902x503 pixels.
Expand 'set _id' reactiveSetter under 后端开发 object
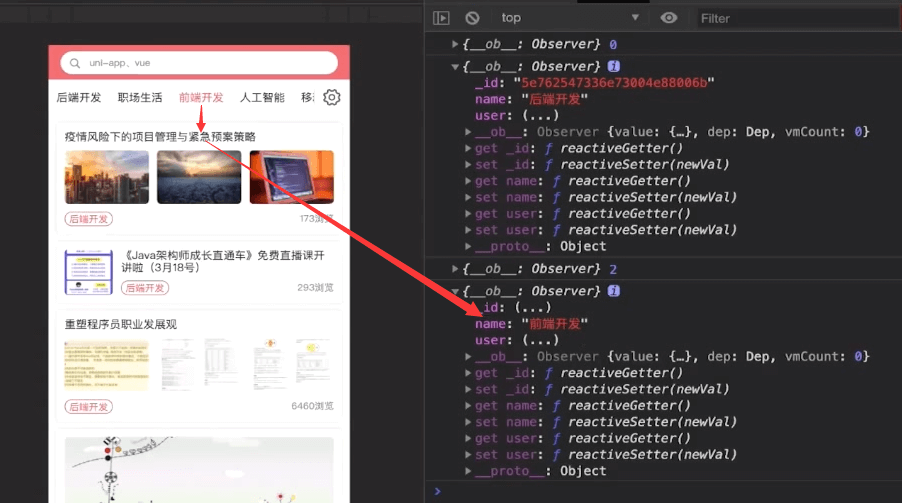coord(468,165)
